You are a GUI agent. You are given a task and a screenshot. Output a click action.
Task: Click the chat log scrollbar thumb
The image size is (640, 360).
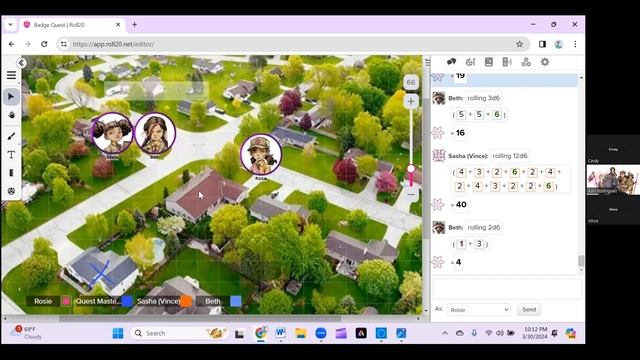[x=581, y=261]
